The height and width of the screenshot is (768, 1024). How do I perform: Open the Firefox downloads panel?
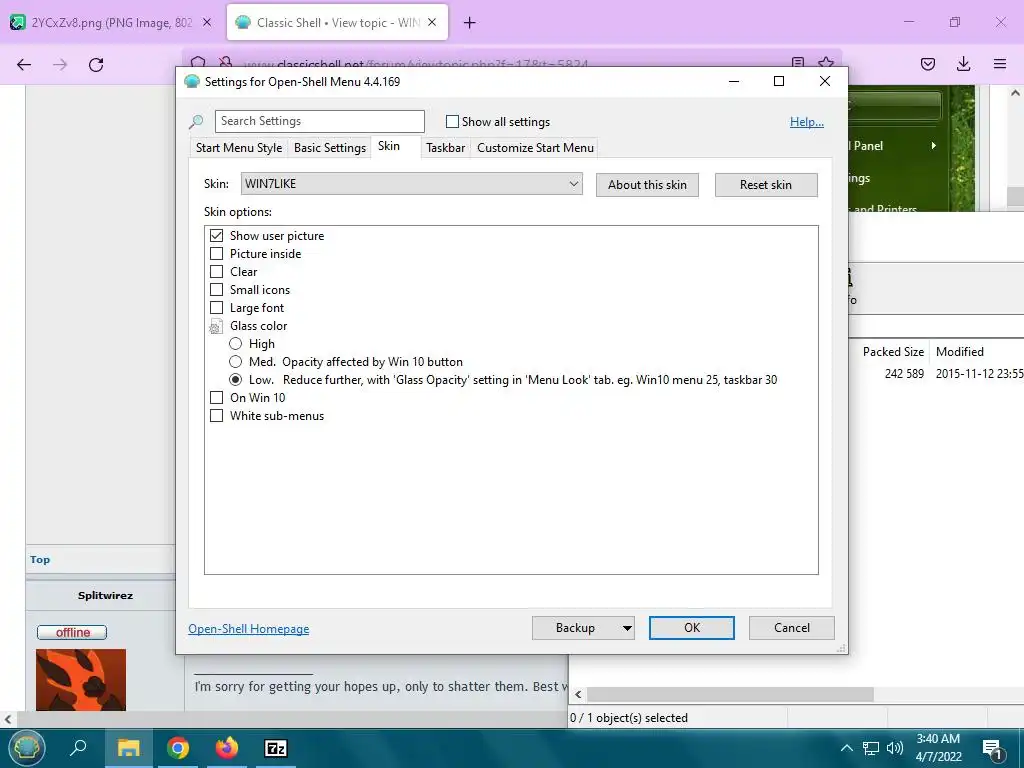click(963, 64)
